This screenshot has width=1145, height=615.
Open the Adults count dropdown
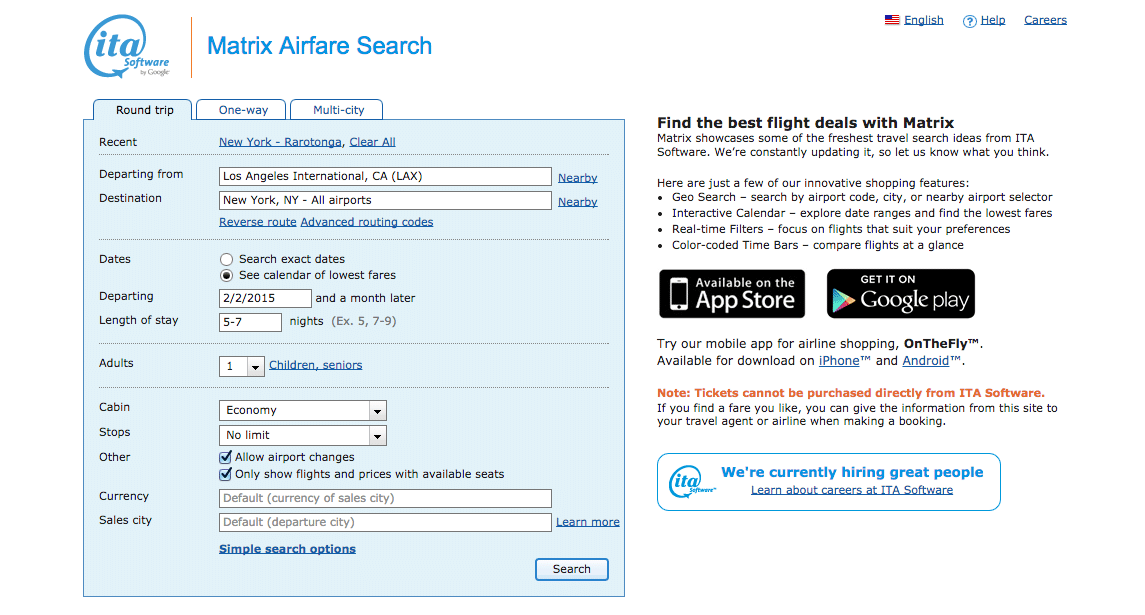pos(242,366)
